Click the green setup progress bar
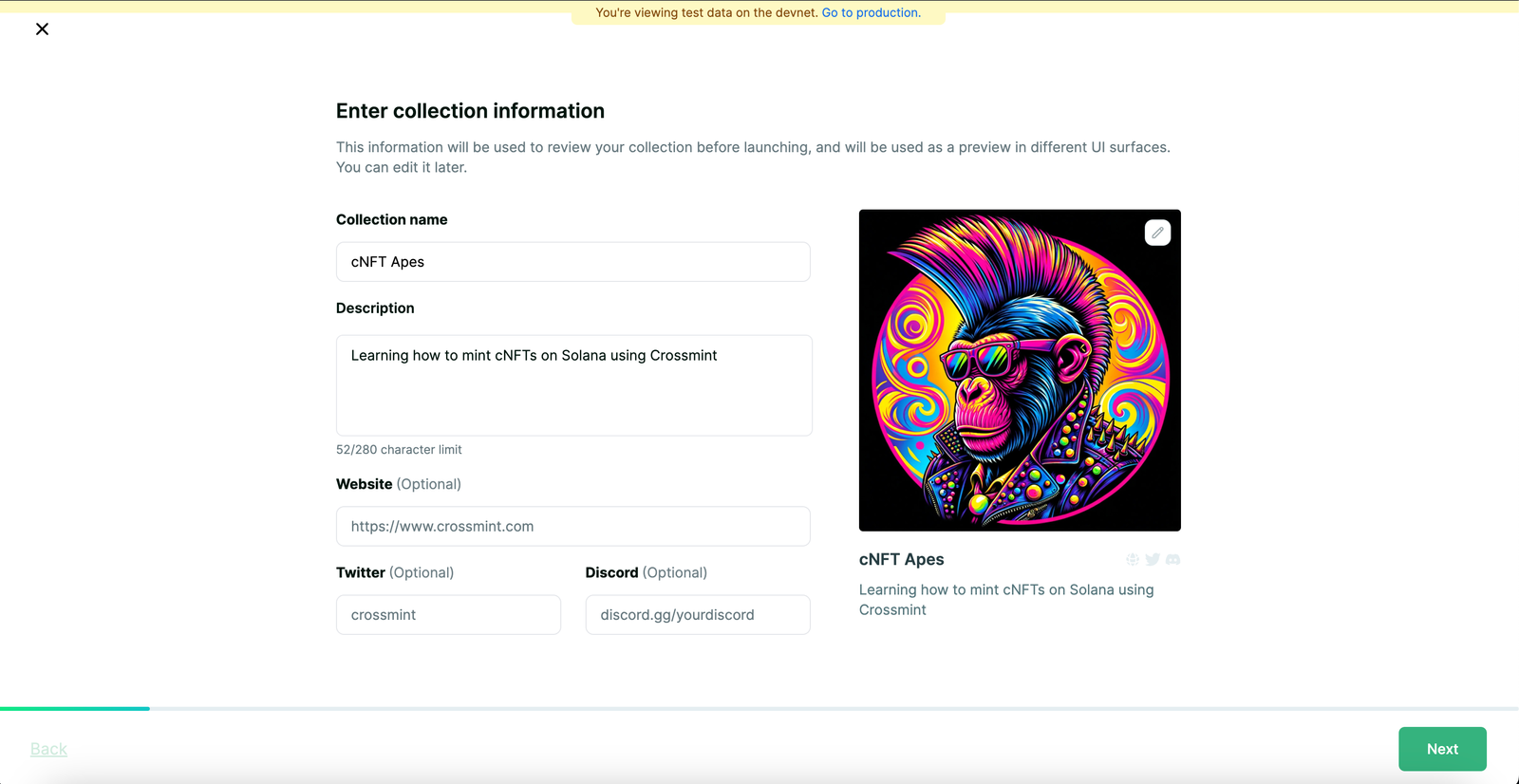Viewport: 1519px width, 784px height. 75,708
